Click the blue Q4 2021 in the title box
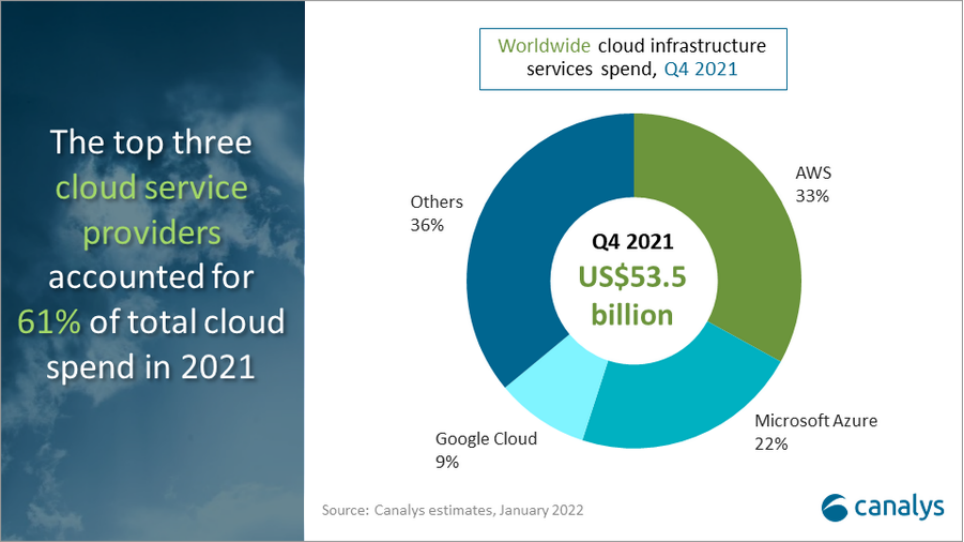The height and width of the screenshot is (542, 964). tap(701, 69)
